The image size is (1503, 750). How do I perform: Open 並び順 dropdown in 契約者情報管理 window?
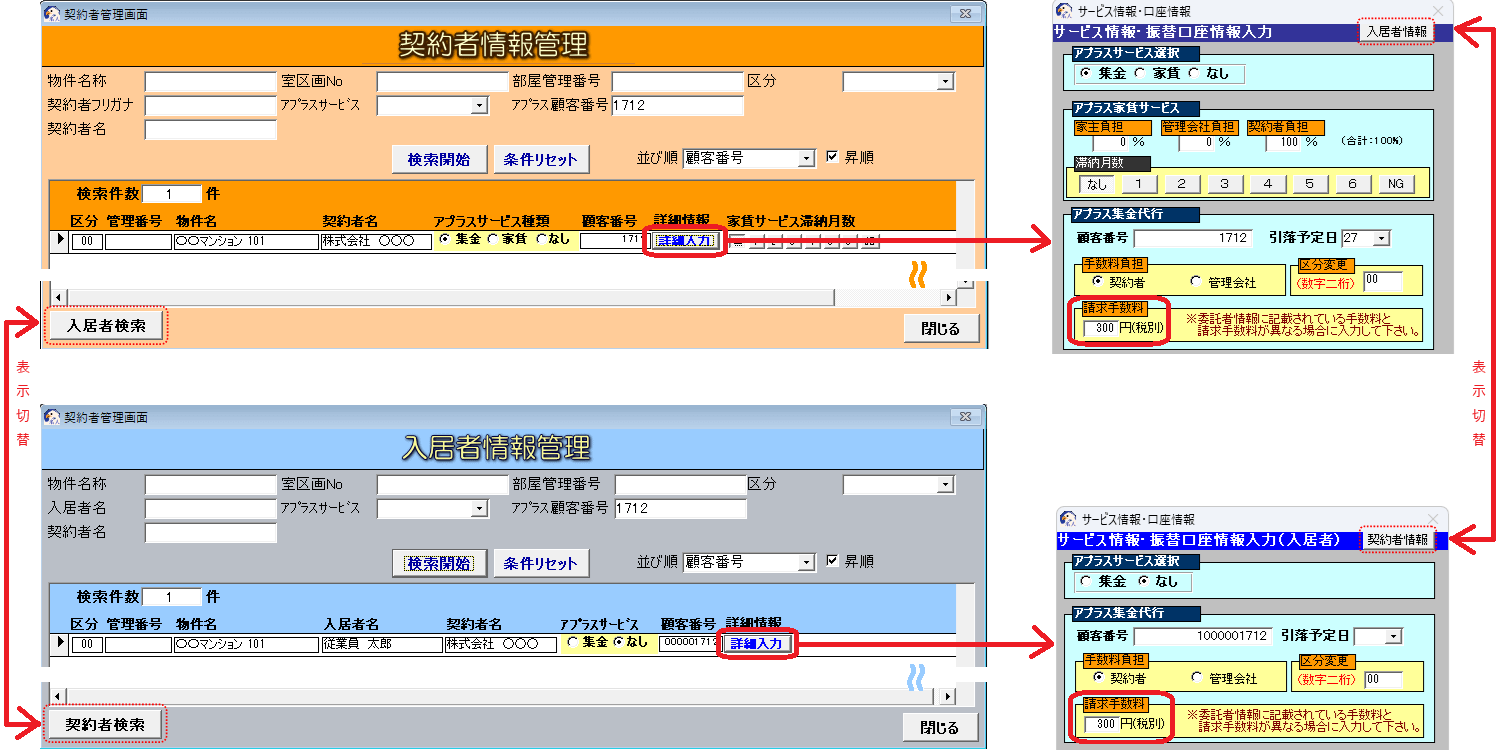807,159
